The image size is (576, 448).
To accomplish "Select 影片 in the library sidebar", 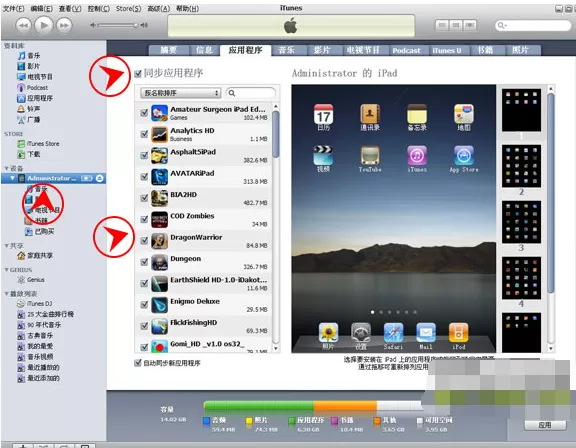I will [29, 66].
